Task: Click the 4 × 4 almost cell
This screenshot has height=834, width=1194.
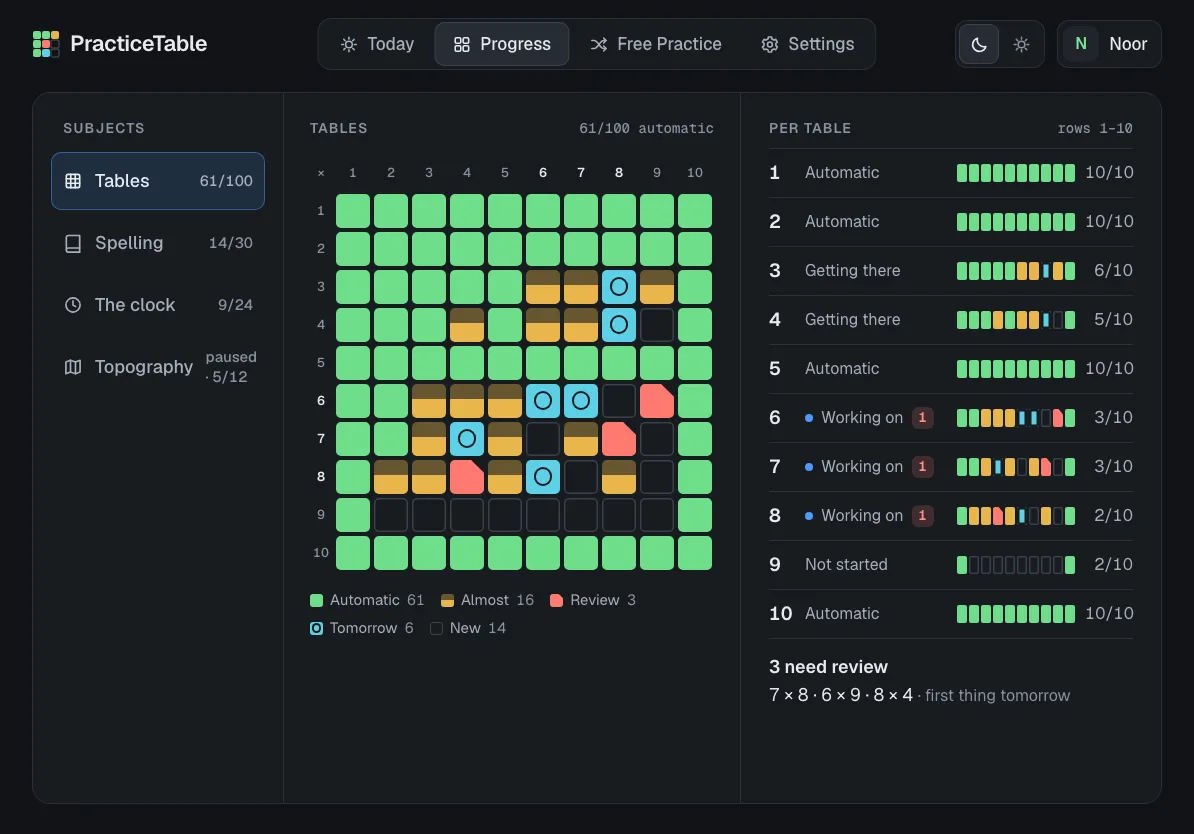Action: point(467,324)
